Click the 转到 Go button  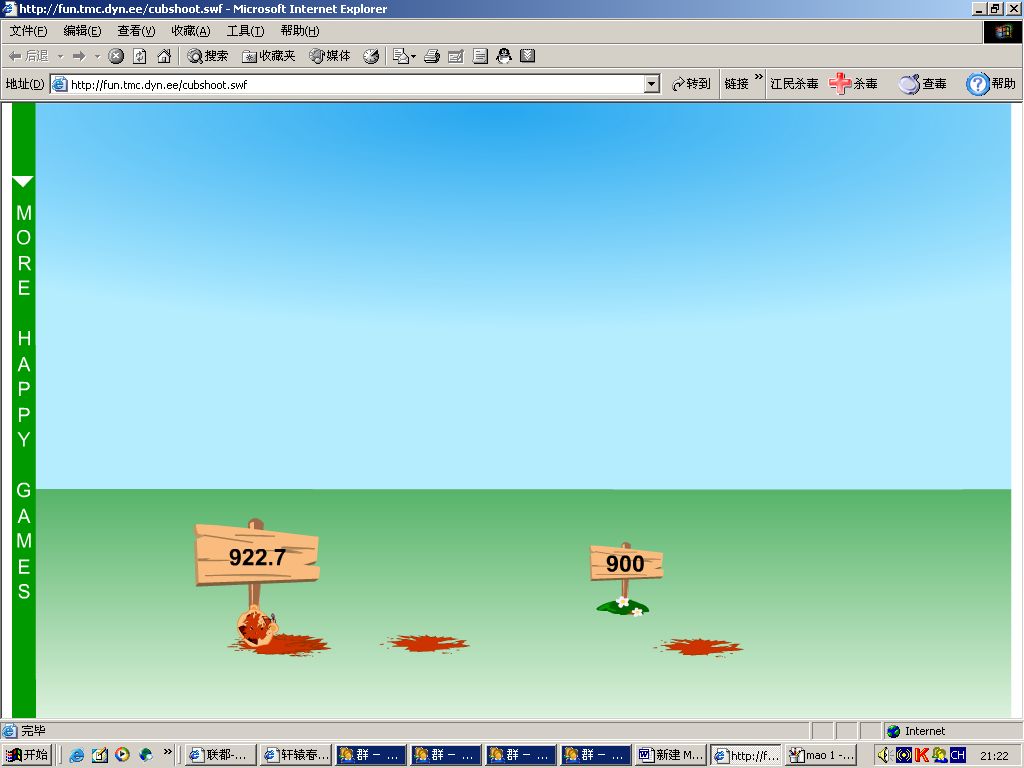pos(691,84)
